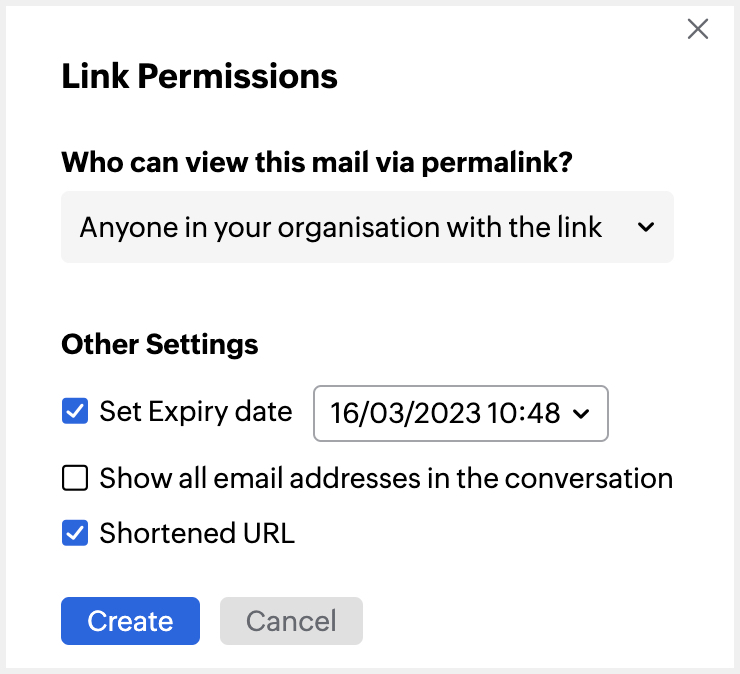740x674 pixels.
Task: Click the "Shortened URL" label text
Action: (197, 533)
